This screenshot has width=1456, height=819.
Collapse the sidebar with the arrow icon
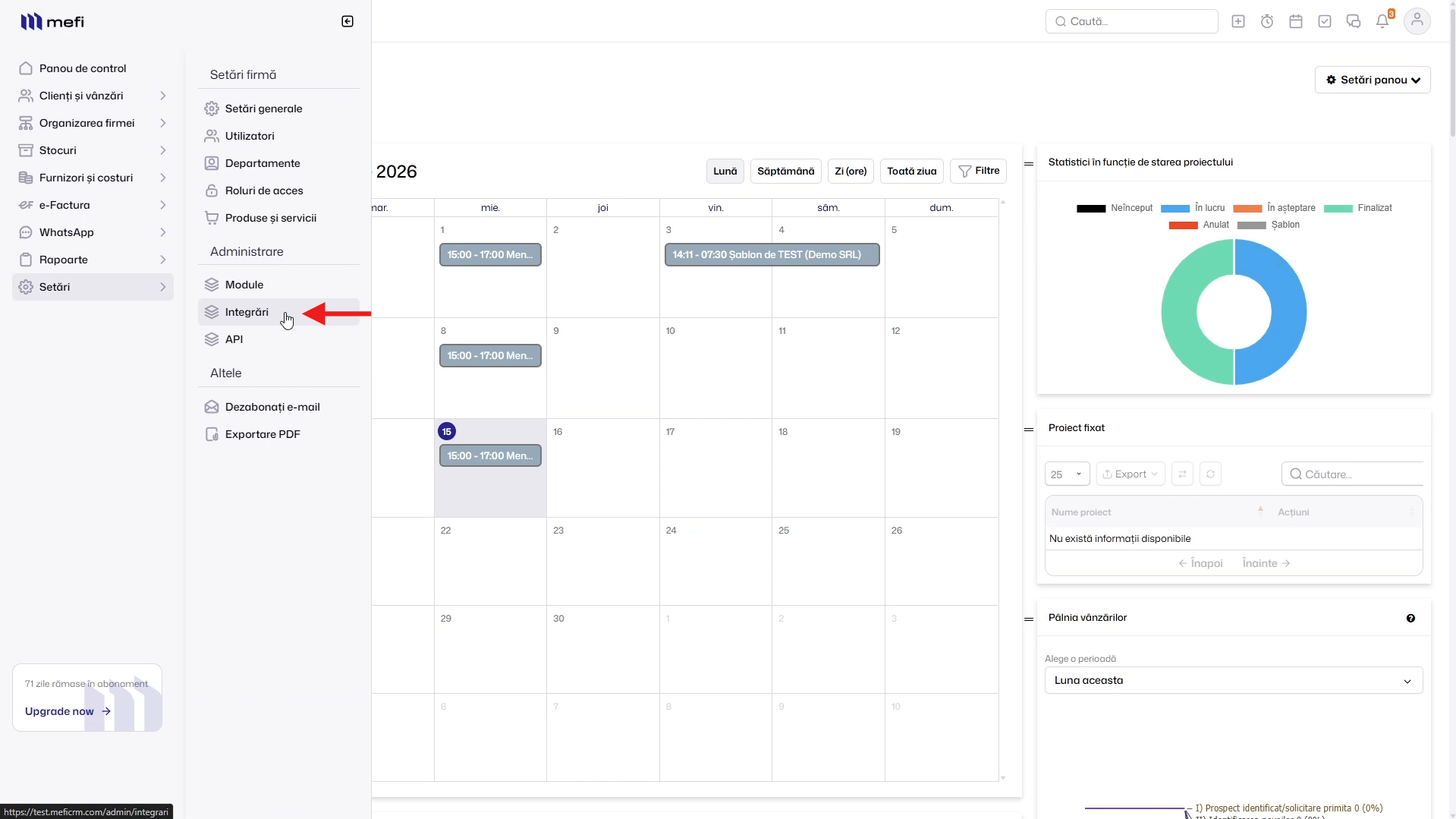tap(347, 21)
